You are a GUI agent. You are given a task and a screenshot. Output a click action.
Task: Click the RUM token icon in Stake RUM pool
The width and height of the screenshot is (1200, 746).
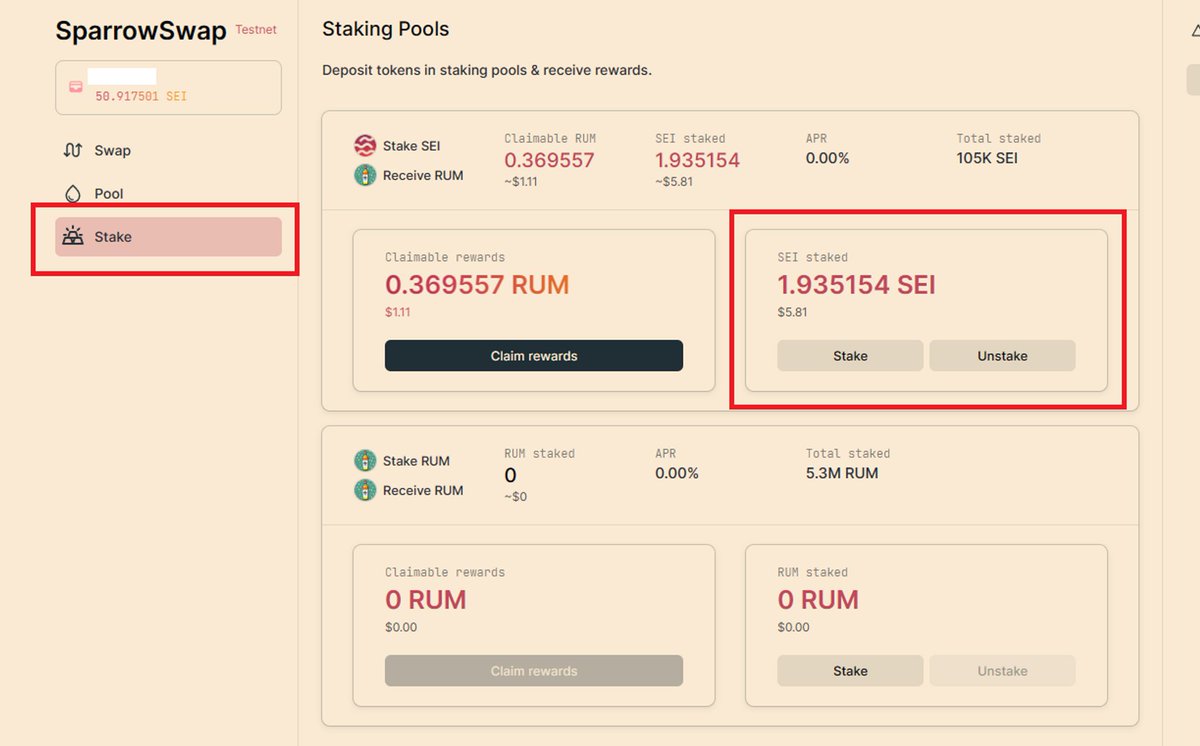363,460
